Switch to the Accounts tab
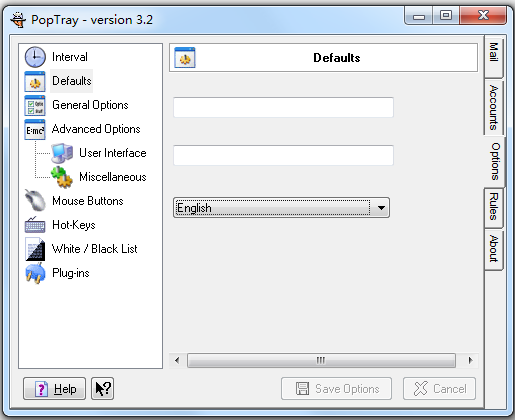Image resolution: width=515 pixels, height=420 pixels. (x=494, y=107)
